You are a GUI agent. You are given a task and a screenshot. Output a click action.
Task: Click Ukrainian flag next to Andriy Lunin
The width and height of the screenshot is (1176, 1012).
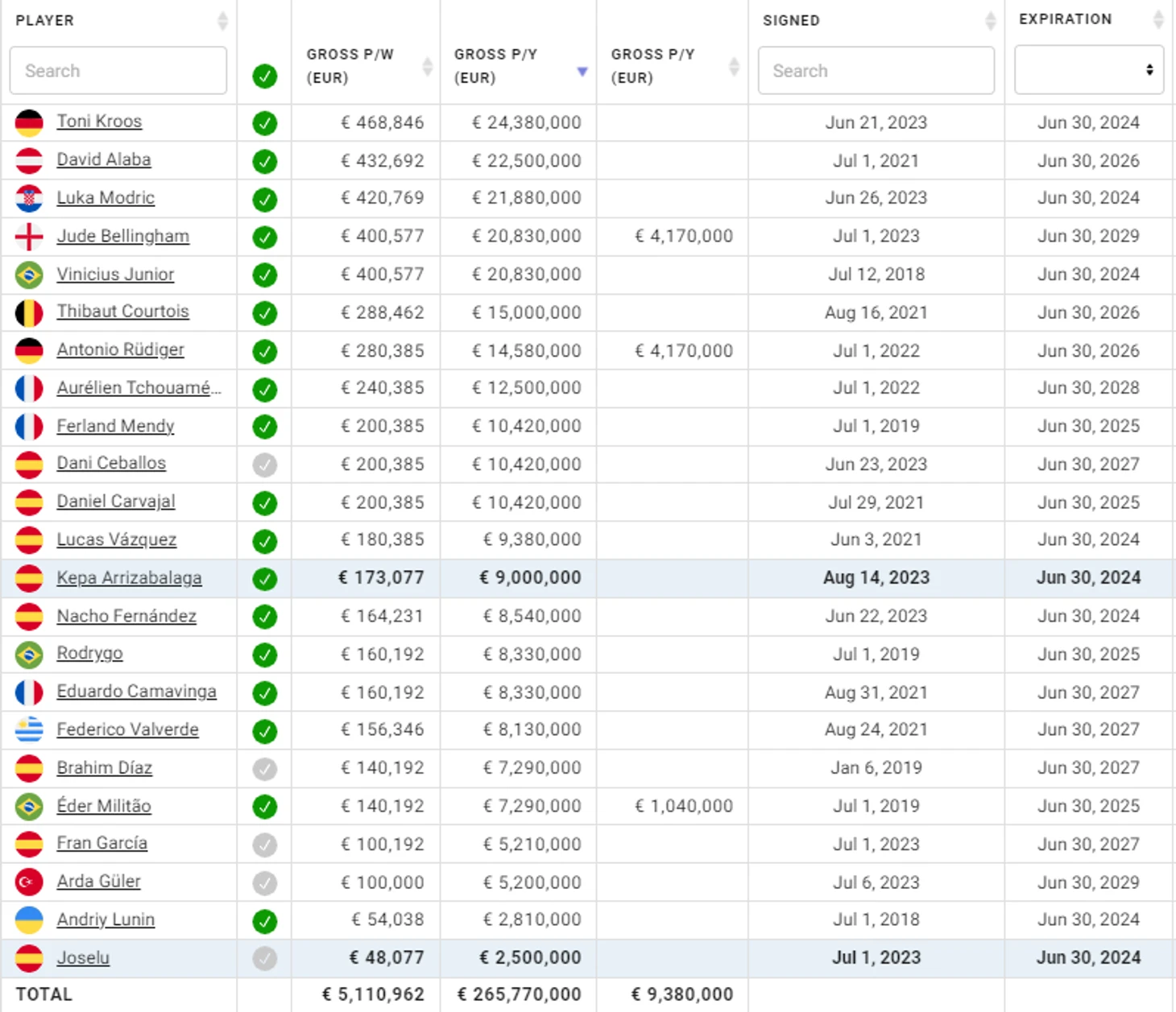(29, 920)
